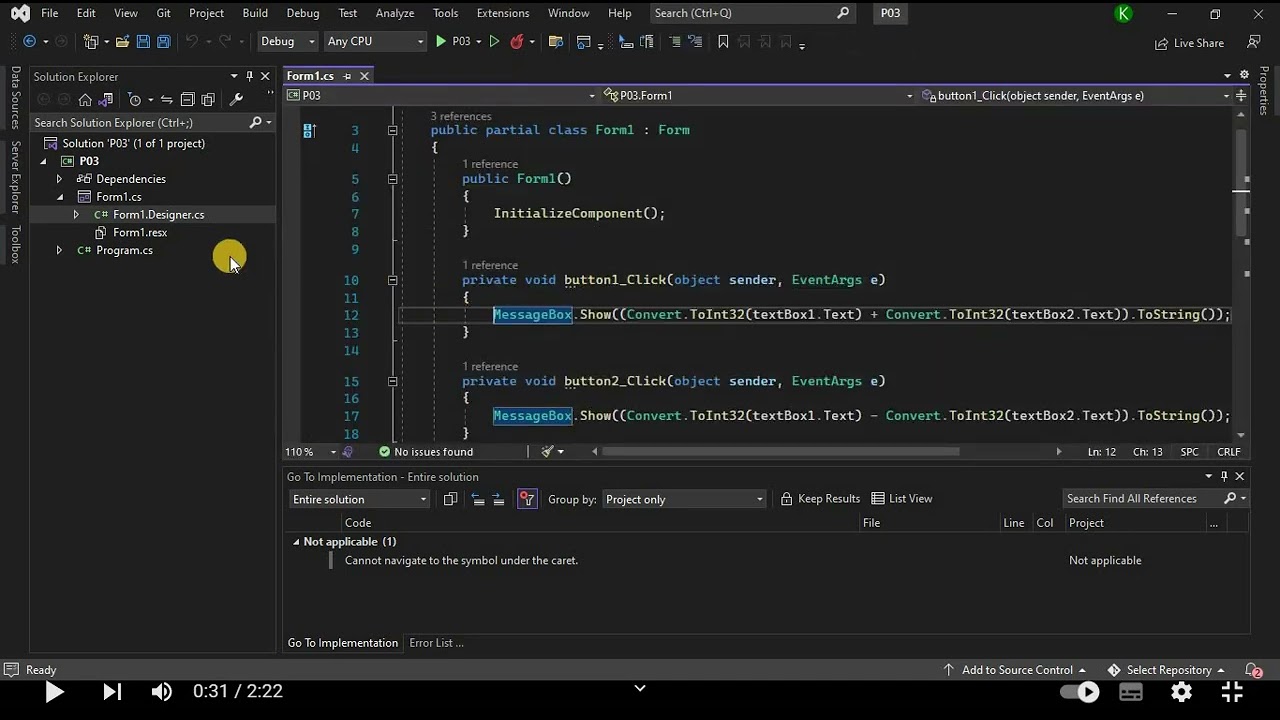Open the Entire solution scope dropdown

click(x=359, y=499)
